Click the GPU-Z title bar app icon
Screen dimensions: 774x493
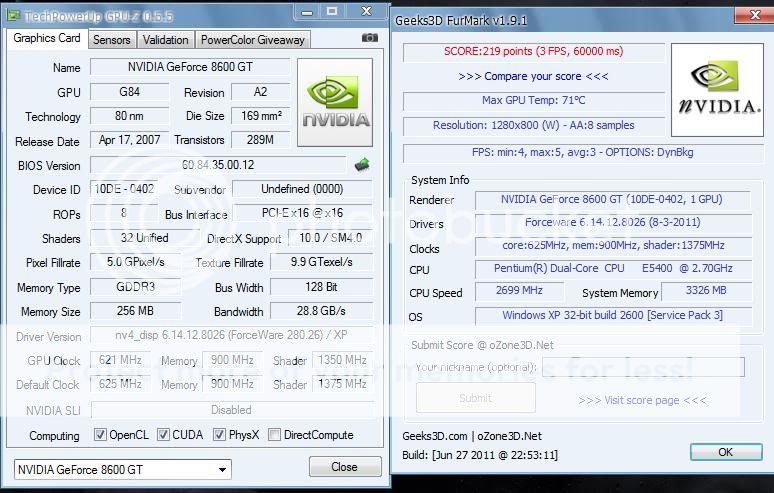click(x=13, y=16)
